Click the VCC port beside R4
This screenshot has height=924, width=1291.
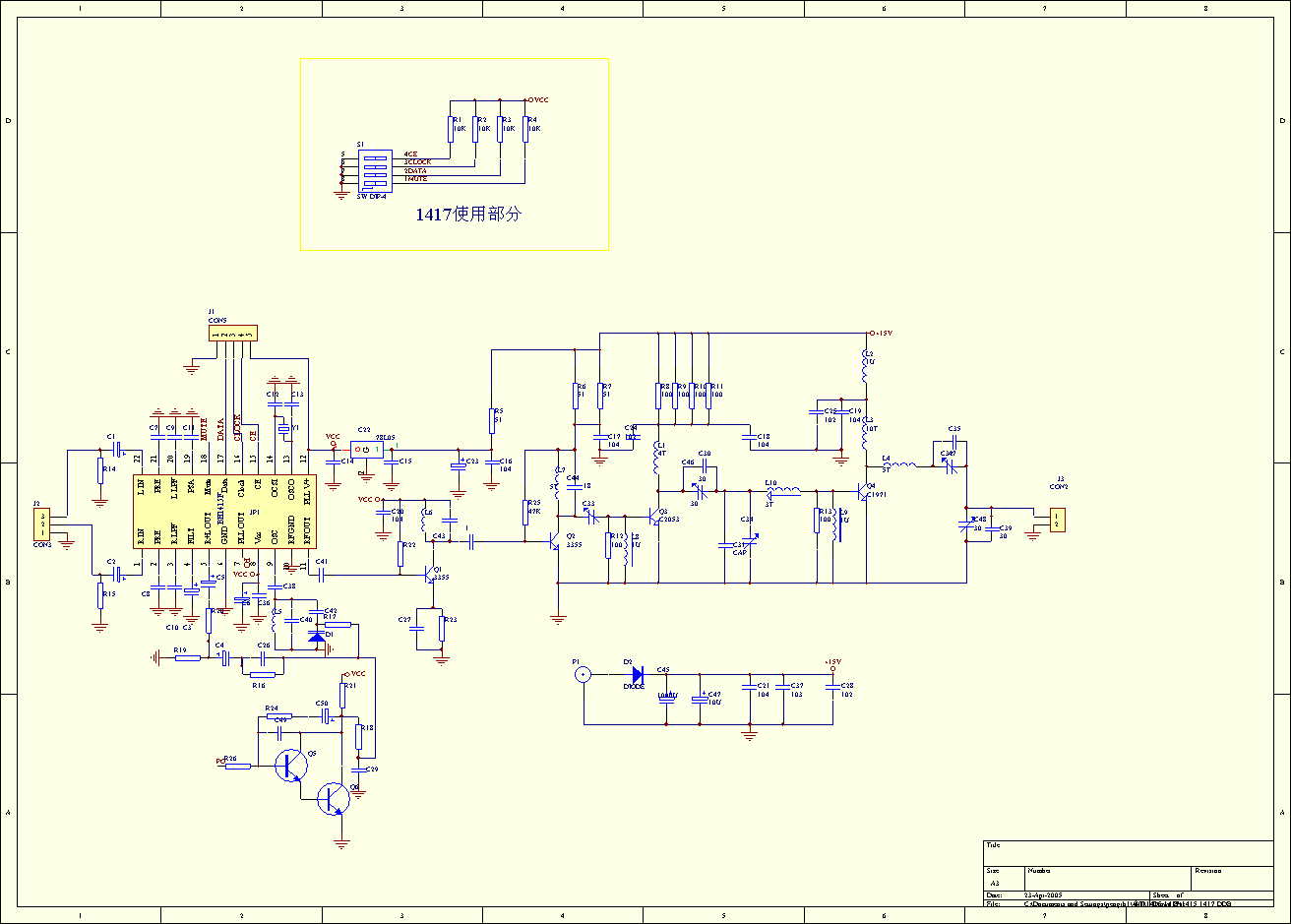[538, 100]
